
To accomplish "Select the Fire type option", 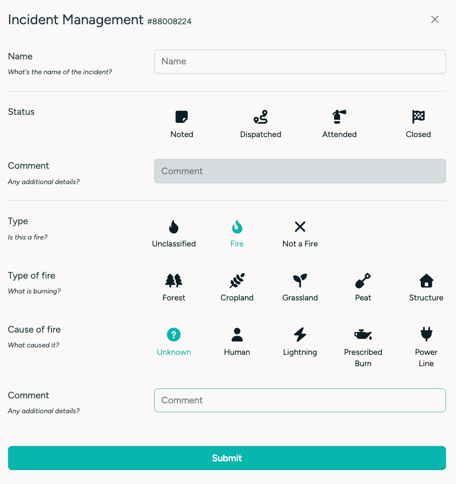I will [237, 234].
